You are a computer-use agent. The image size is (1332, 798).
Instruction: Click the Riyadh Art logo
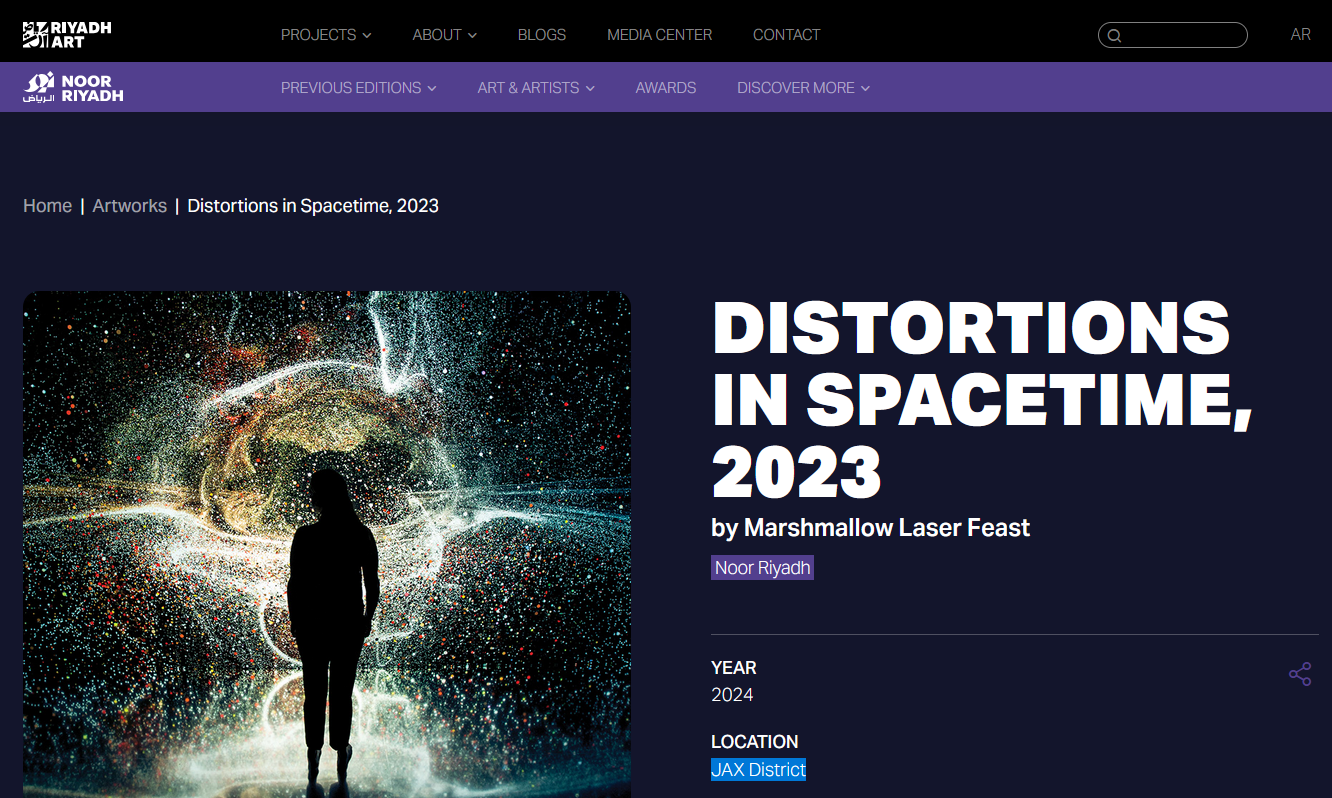click(x=67, y=35)
